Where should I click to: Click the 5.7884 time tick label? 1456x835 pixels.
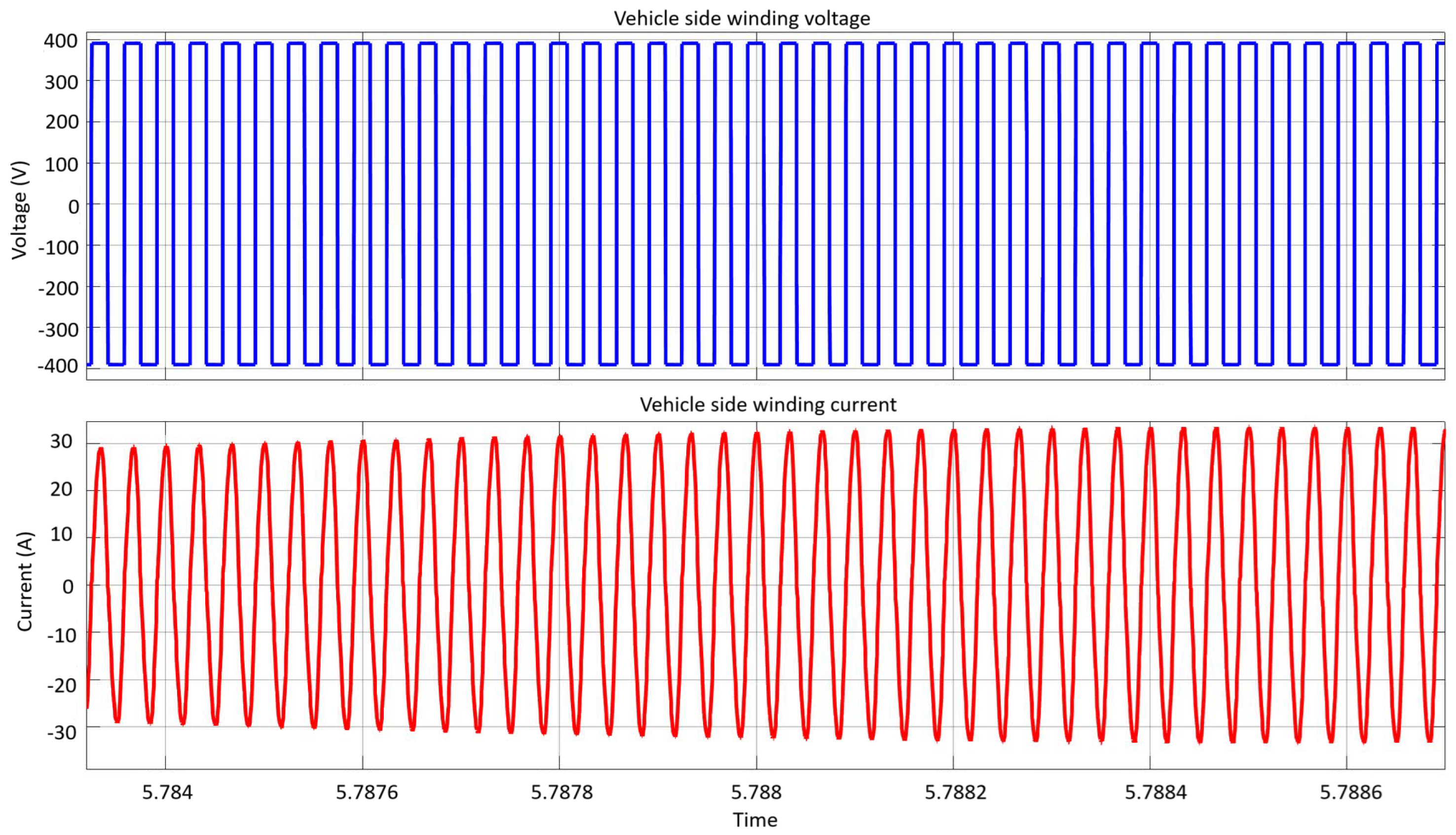[x=1155, y=793]
